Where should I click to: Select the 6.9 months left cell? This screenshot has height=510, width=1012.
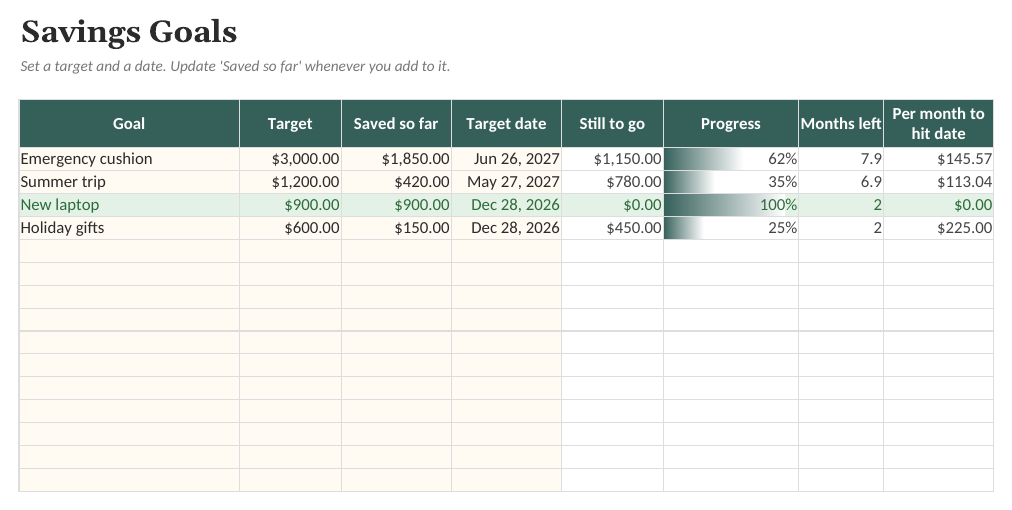[x=841, y=182]
